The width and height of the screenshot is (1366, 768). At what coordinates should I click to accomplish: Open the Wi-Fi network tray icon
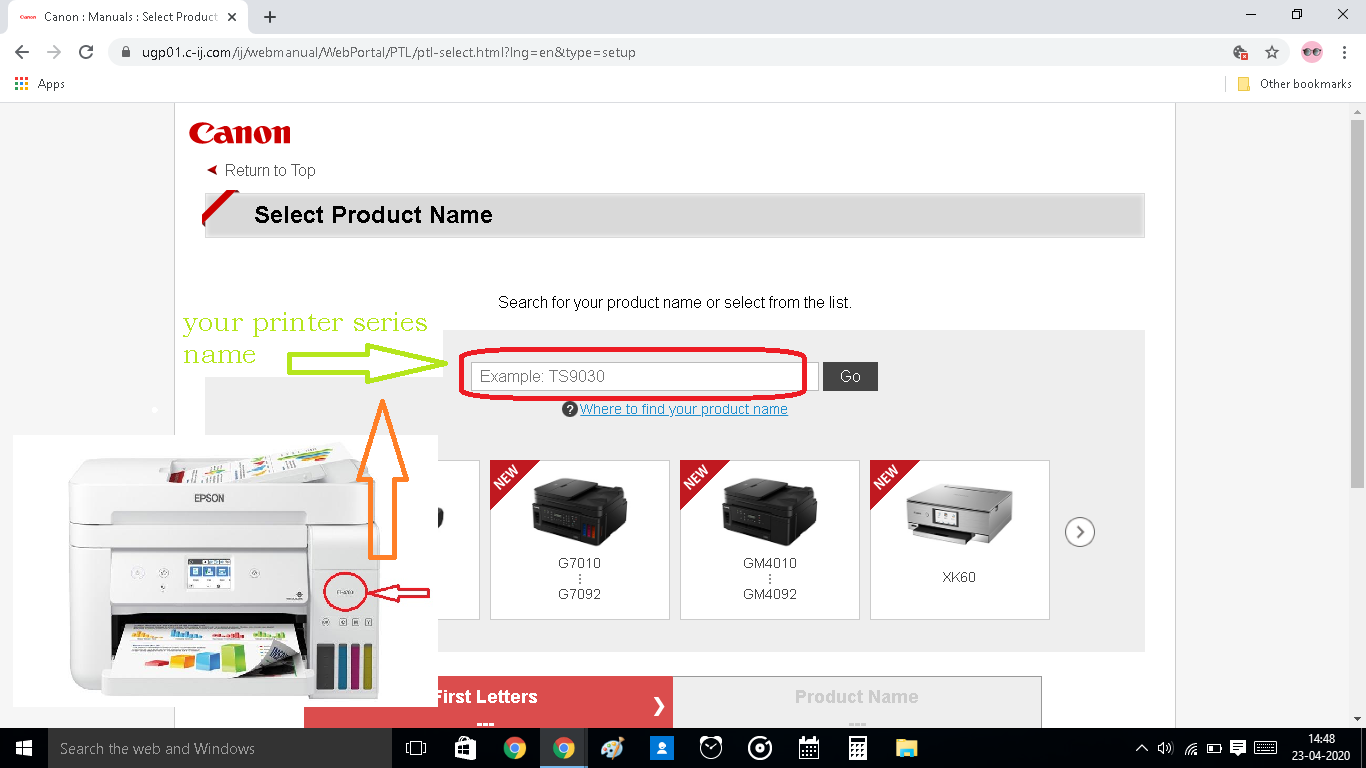tap(1191, 748)
